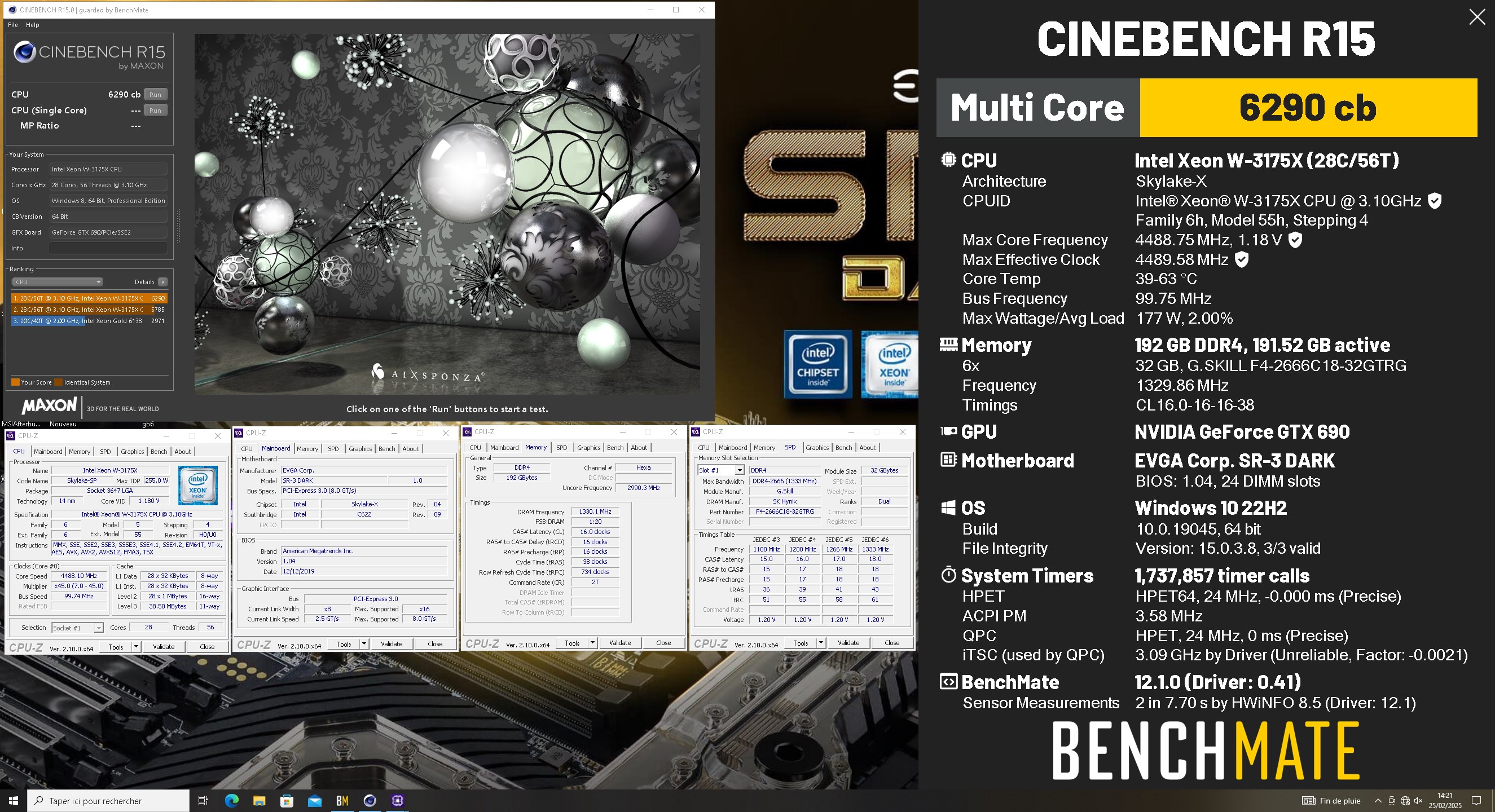
Task: Open Memory tab in fourth CPU-Z window
Action: point(764,448)
